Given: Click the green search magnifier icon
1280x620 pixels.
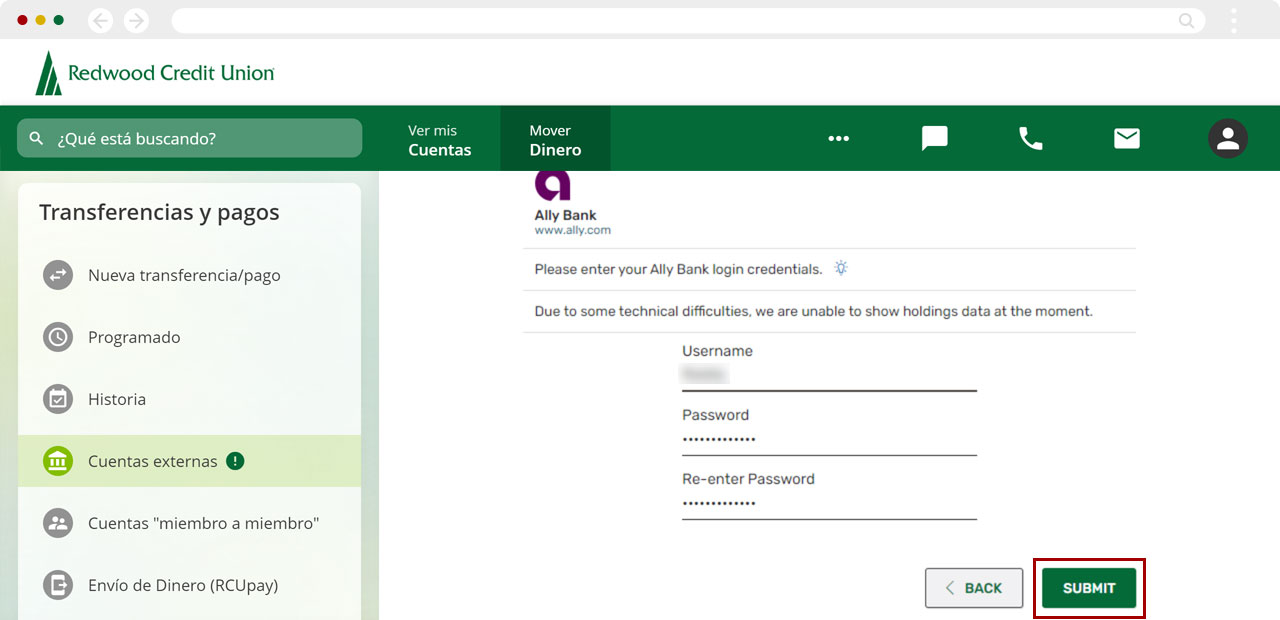Looking at the screenshot, I should click(37, 138).
